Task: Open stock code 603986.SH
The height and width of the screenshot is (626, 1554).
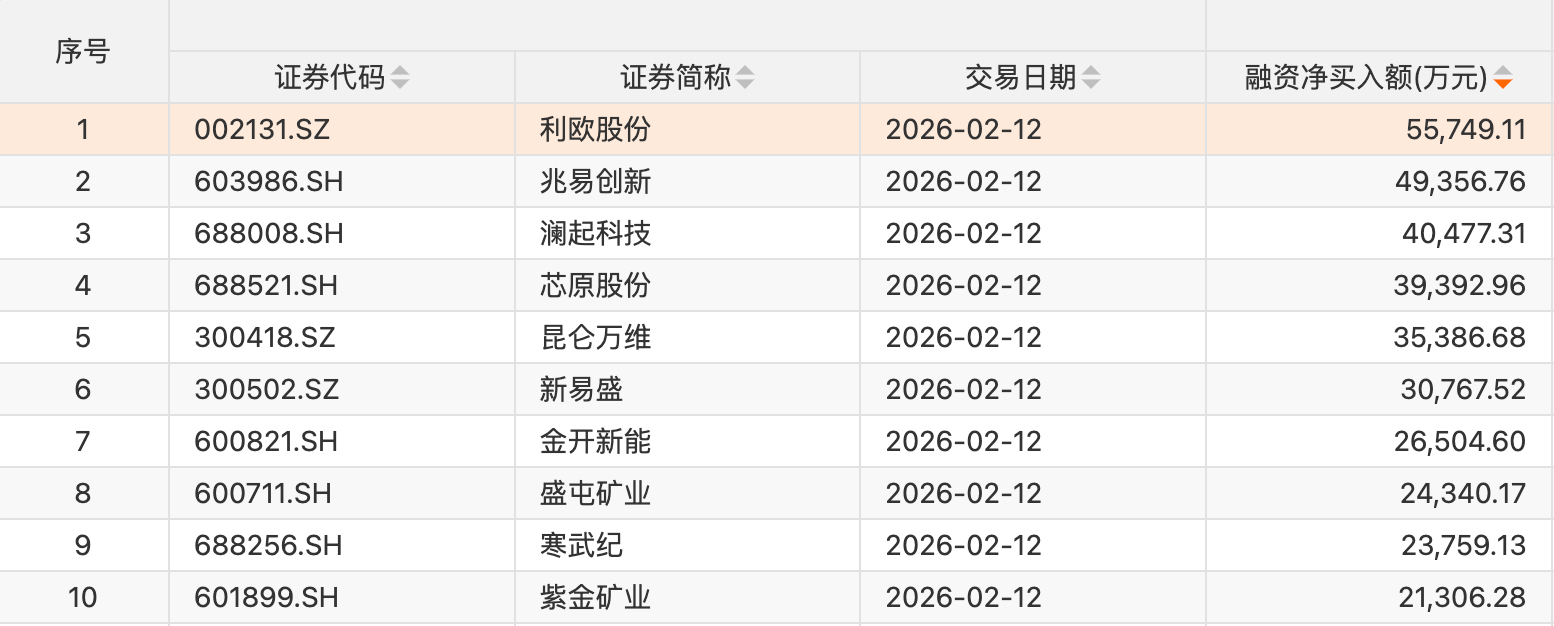Action: coord(269,182)
